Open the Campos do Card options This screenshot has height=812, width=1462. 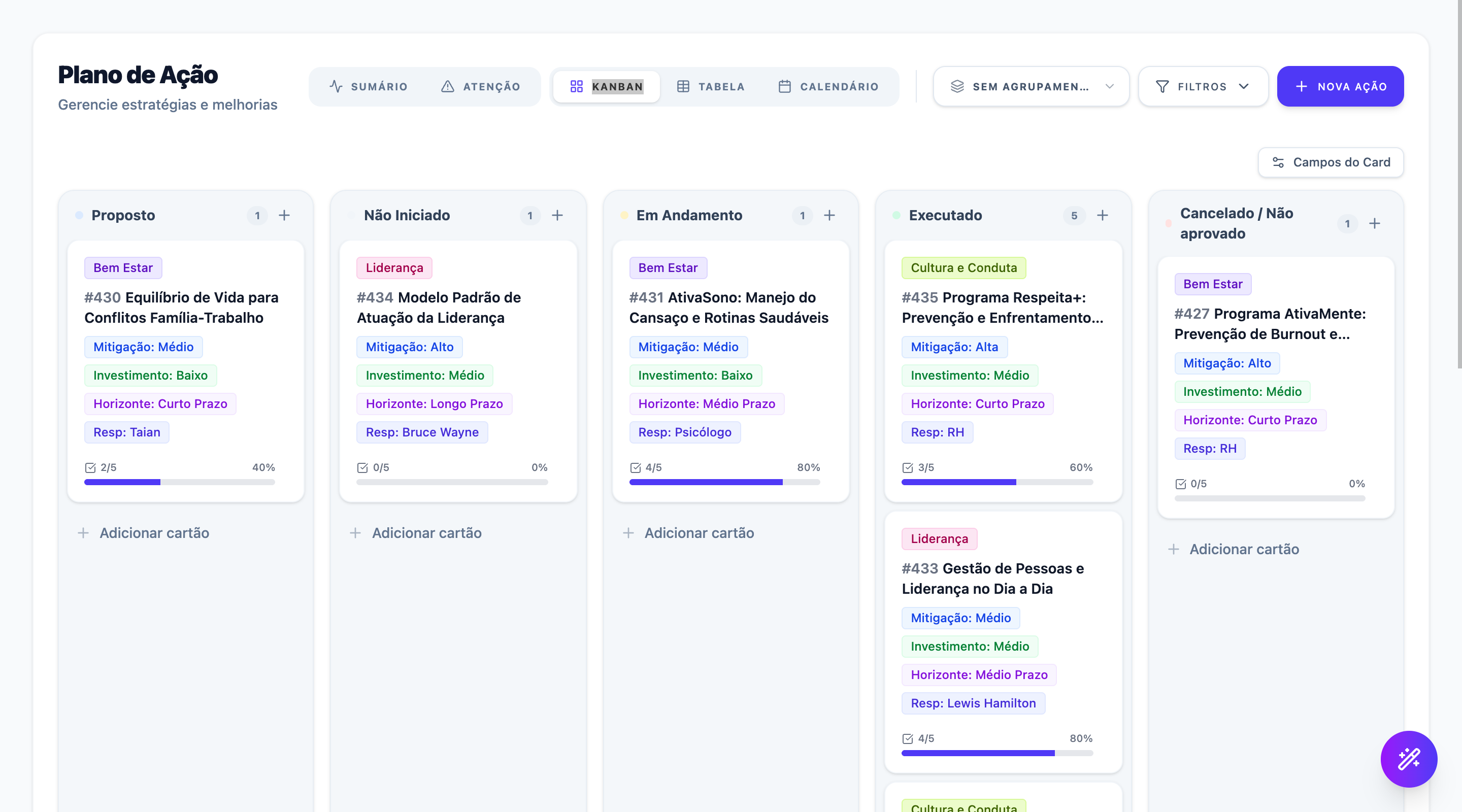1331,162
